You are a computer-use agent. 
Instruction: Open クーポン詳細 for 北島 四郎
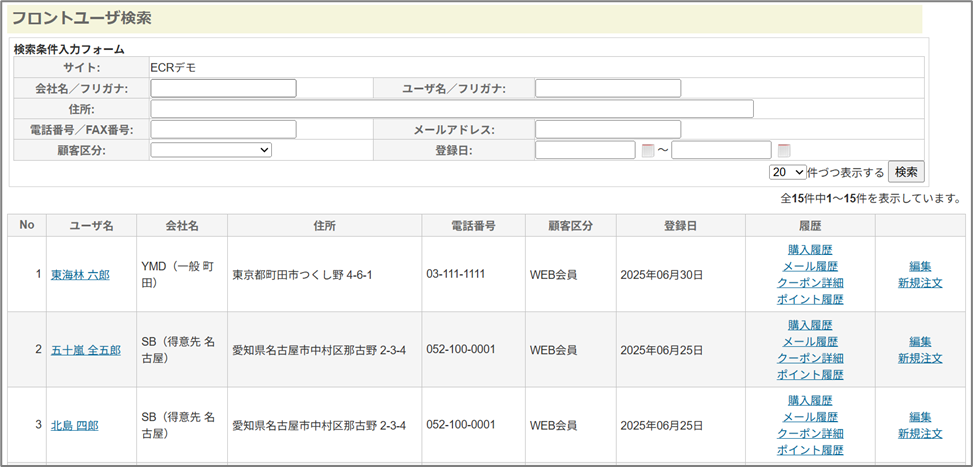click(x=810, y=433)
